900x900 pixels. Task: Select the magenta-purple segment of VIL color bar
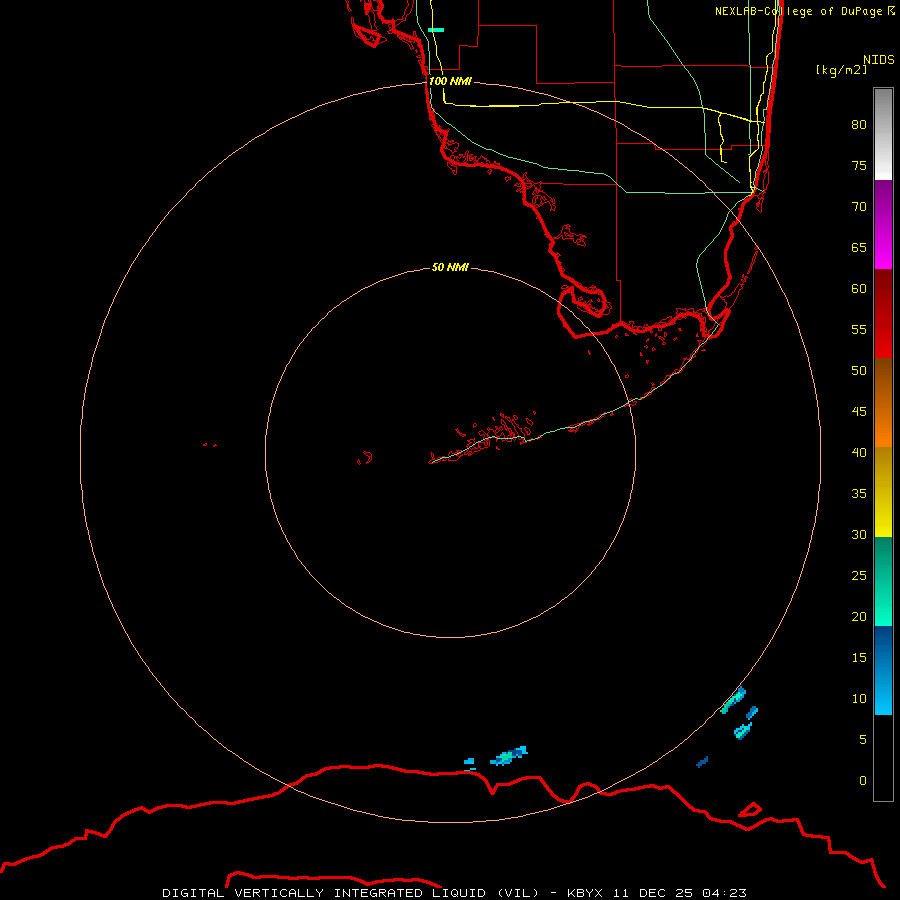point(883,224)
